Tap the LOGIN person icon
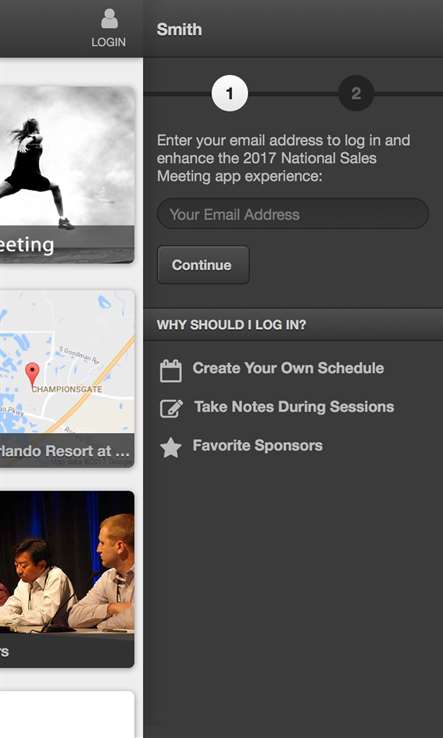 coord(109,19)
